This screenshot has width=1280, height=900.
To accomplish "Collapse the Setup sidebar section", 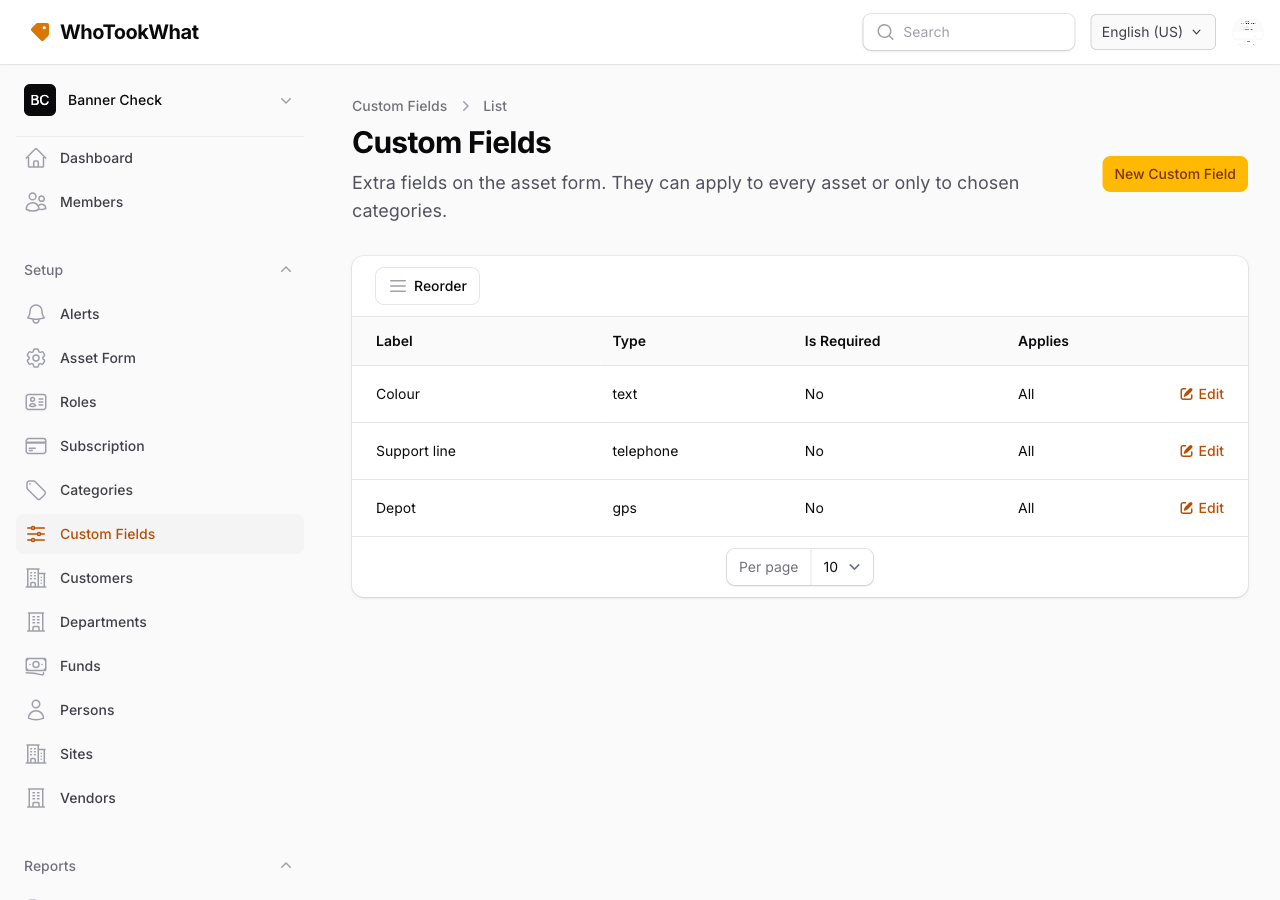I will click(x=286, y=270).
